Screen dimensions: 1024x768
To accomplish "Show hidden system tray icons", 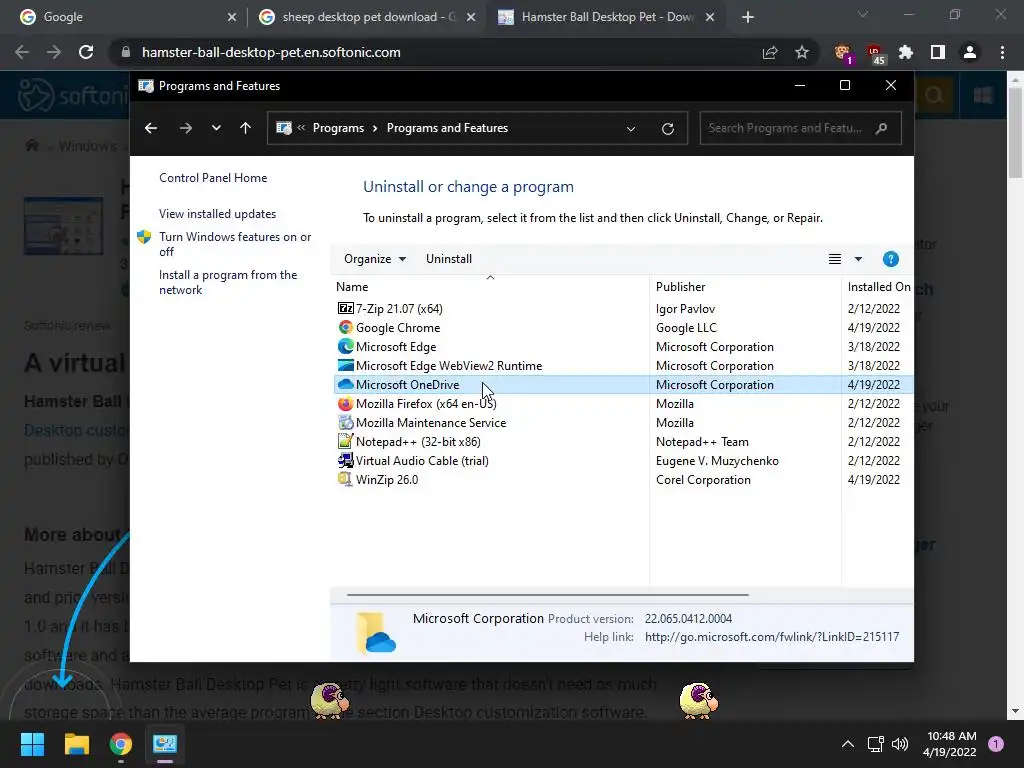I will click(x=848, y=744).
